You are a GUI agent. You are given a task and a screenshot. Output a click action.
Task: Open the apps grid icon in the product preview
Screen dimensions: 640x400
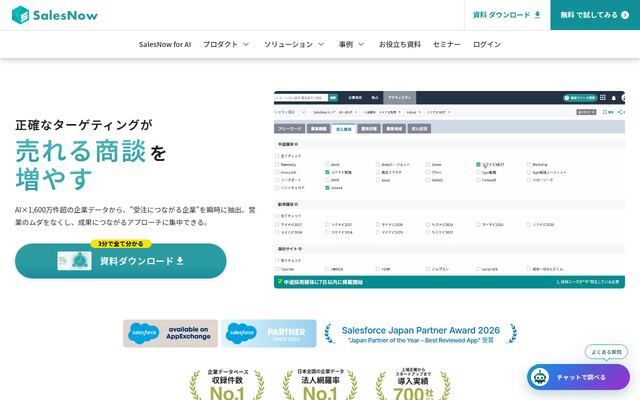click(603, 98)
